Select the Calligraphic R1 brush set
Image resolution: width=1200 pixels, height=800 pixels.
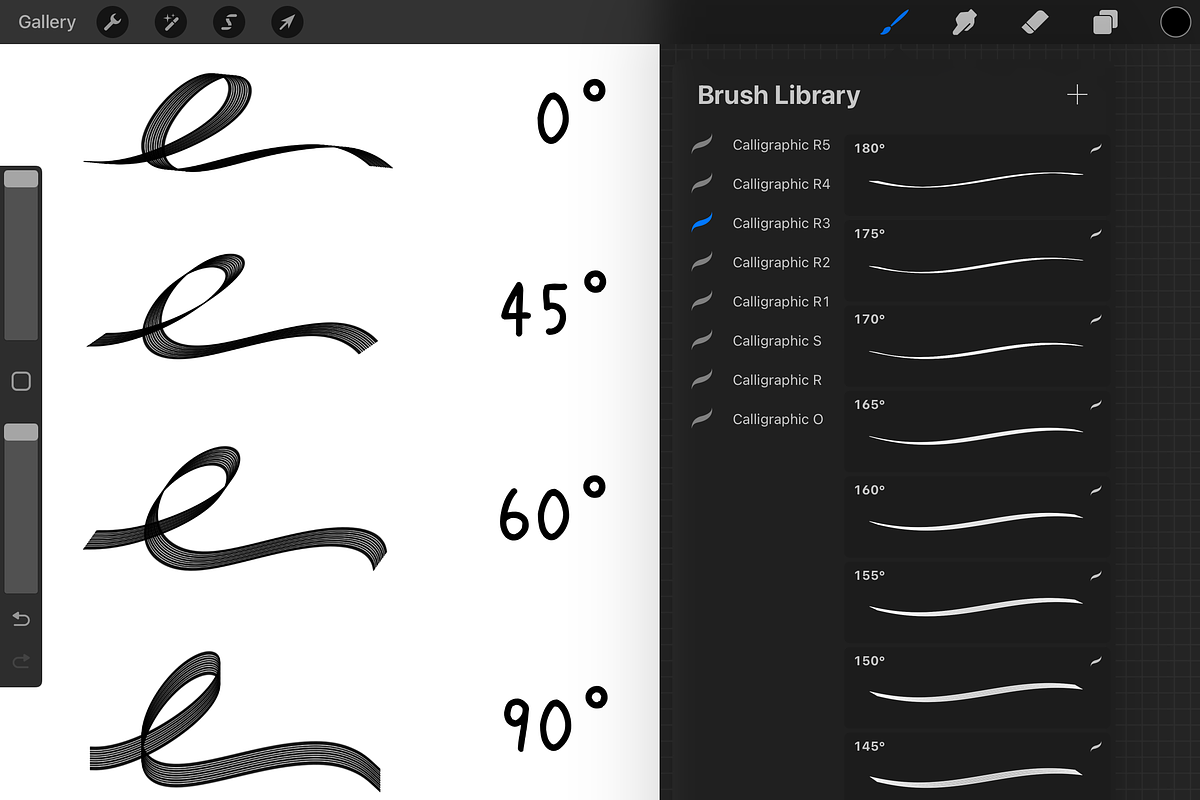[761, 301]
